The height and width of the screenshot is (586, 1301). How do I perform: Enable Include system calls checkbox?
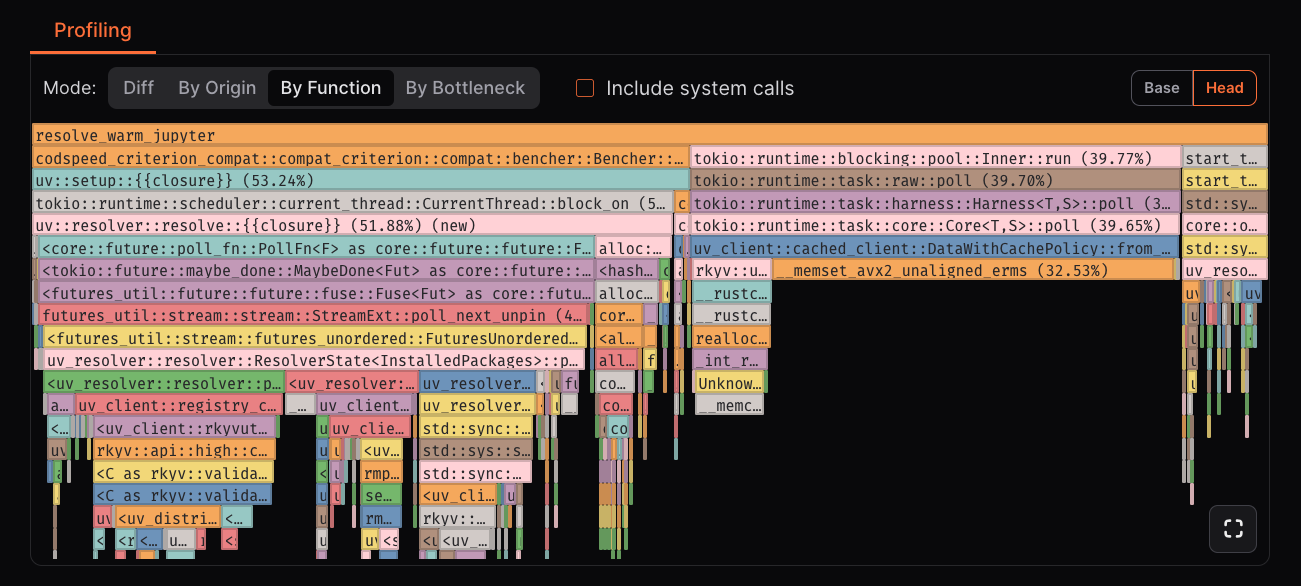(585, 88)
